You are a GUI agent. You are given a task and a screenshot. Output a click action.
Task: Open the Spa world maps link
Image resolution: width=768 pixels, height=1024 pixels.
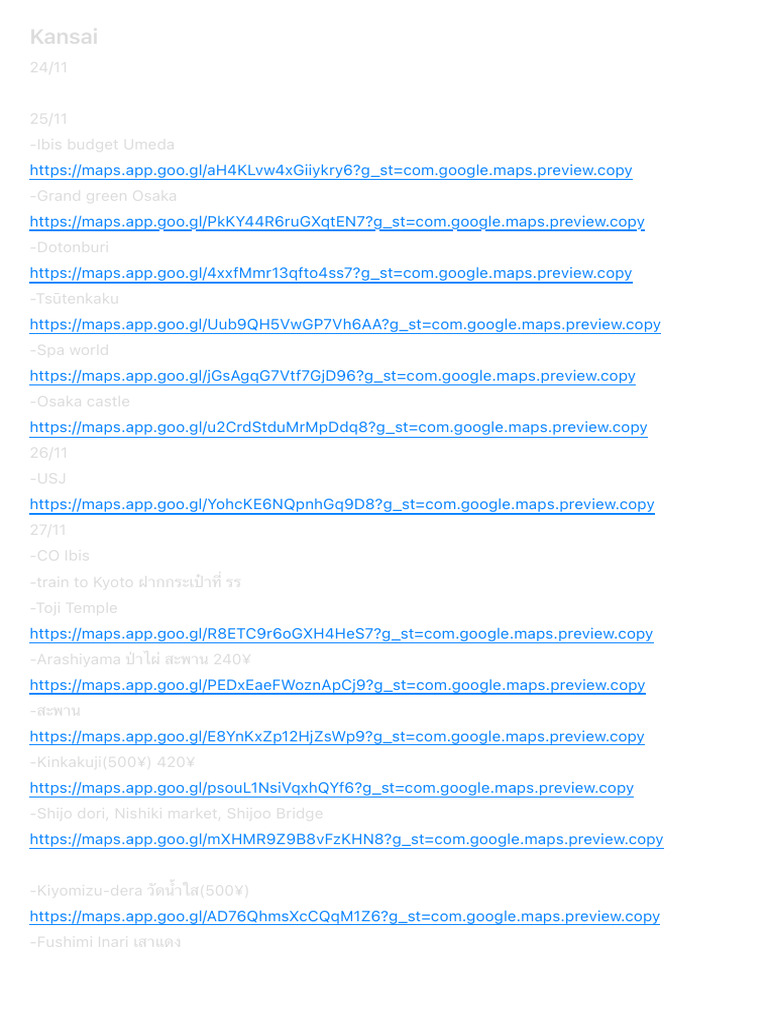pos(332,376)
